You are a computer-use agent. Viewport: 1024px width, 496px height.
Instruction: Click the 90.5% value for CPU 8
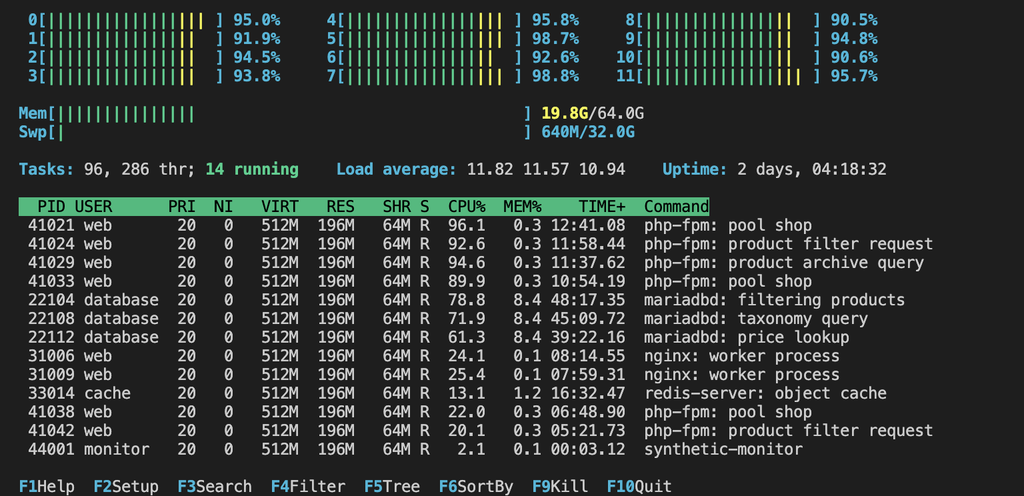pyautogui.click(x=854, y=21)
